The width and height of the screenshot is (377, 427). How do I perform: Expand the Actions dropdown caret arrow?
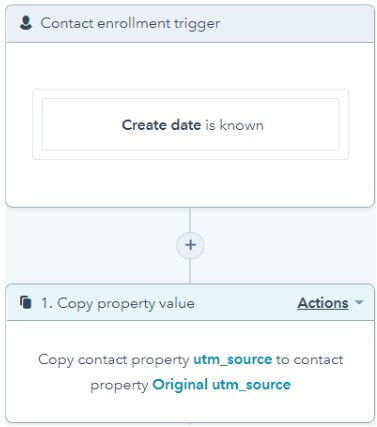click(359, 302)
